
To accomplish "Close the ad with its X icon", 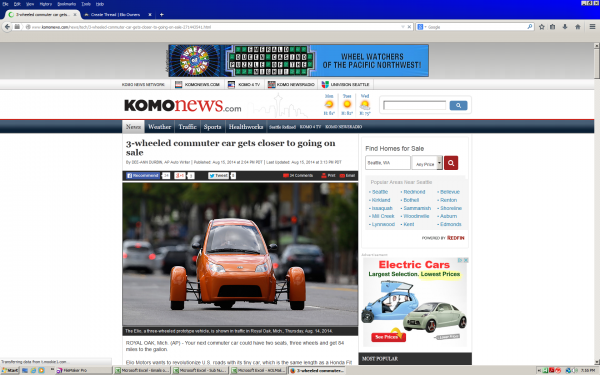I will 466,260.
